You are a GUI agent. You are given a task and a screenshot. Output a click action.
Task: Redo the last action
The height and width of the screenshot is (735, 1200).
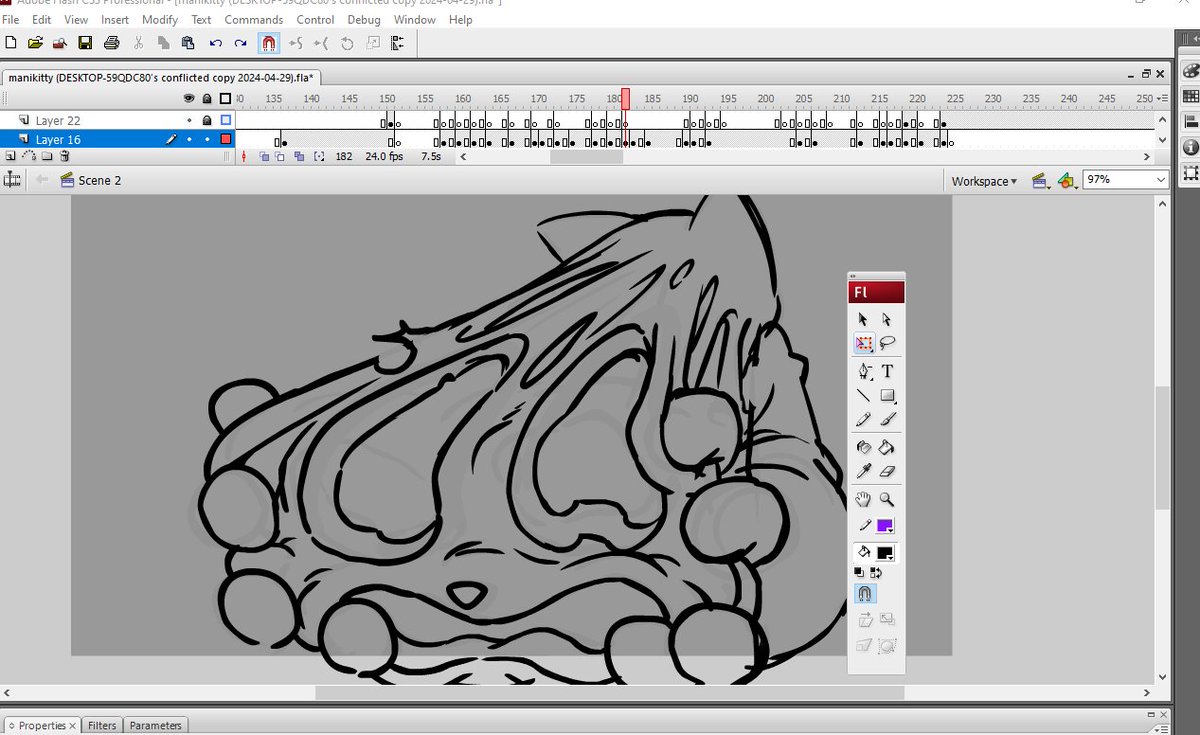240,43
